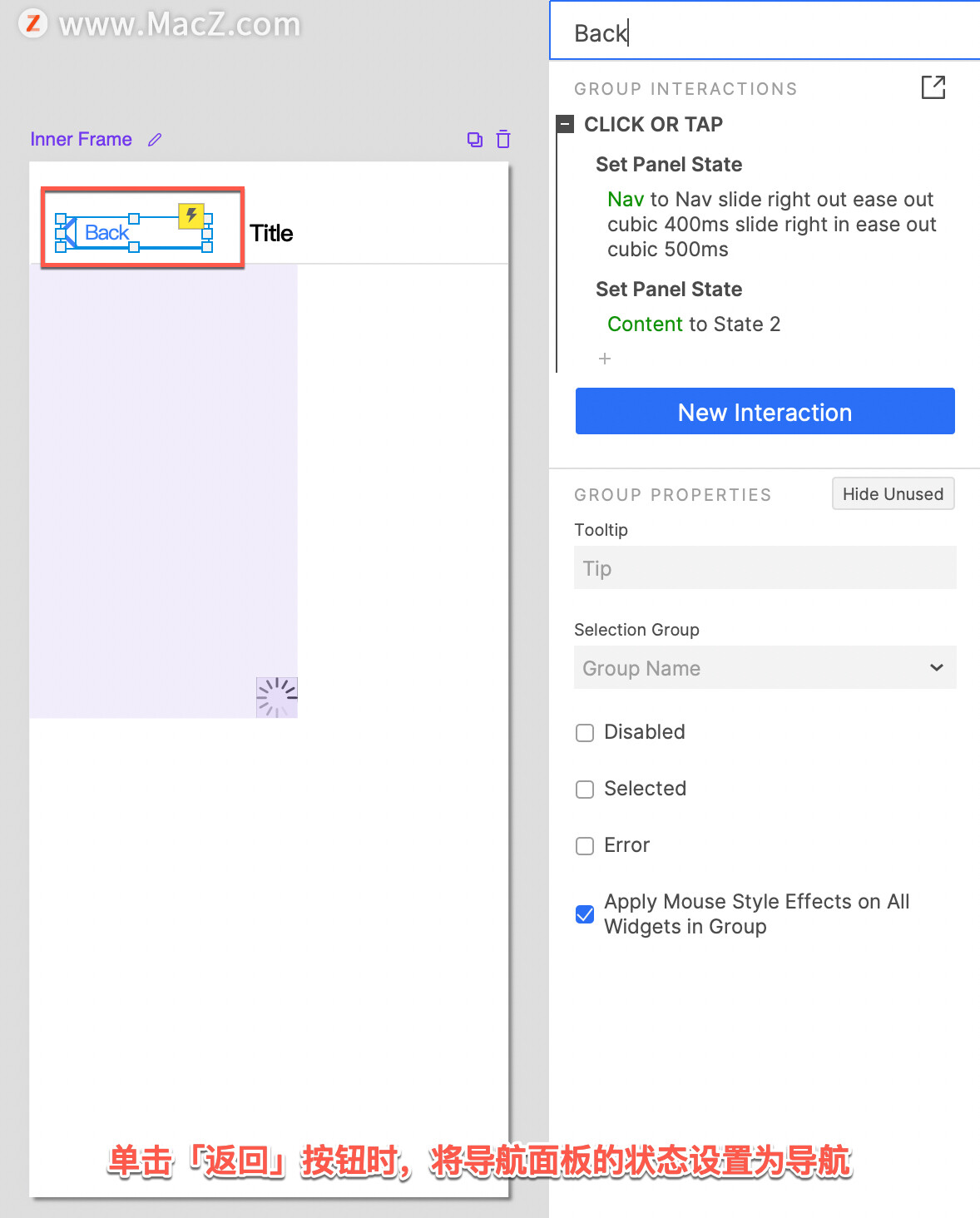The image size is (980, 1218).
Task: Click the purple content panel on canvas
Action: tap(163, 491)
